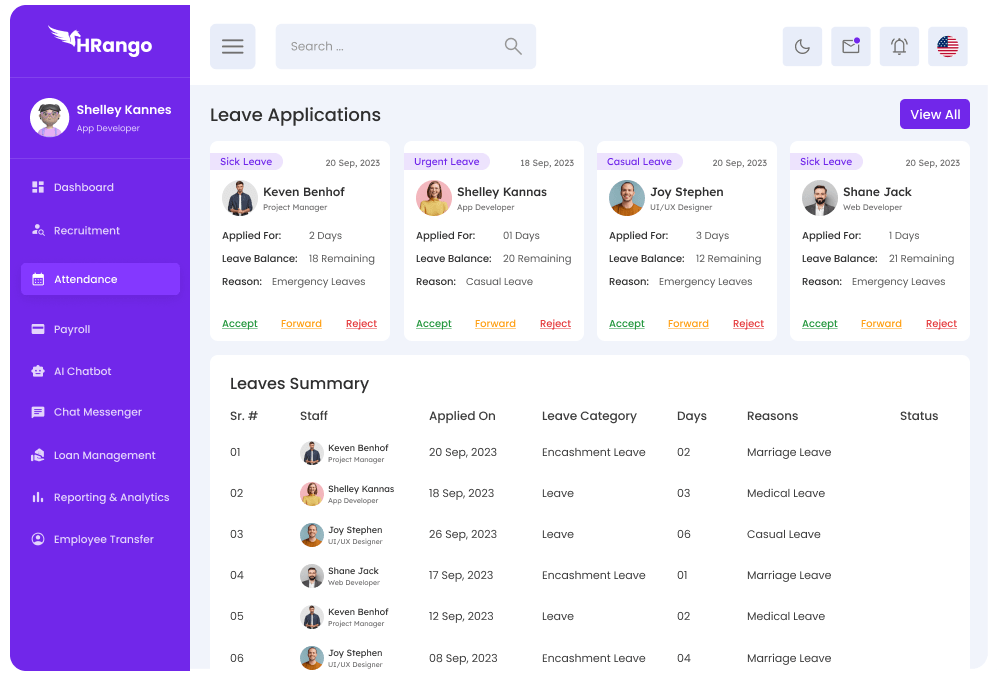Accept Keven Benhof's sick leave request

coord(240,324)
